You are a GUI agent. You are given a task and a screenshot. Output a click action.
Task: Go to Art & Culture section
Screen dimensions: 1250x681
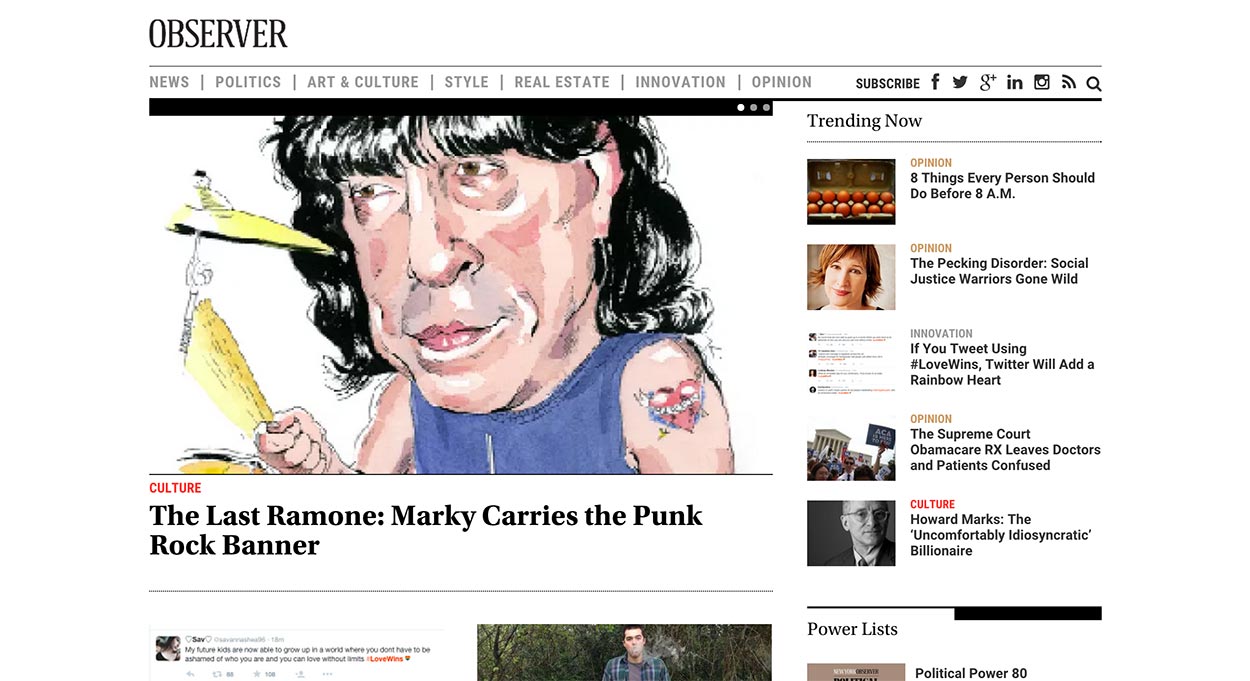(x=363, y=82)
